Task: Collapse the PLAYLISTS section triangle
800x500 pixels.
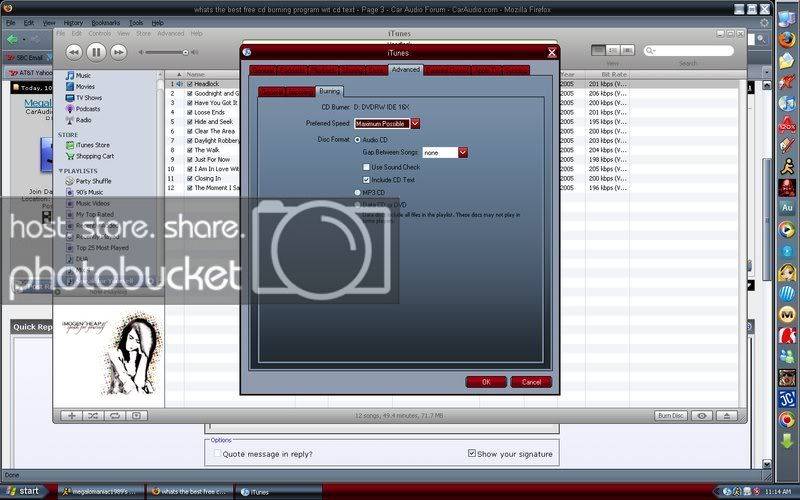Action: point(61,171)
